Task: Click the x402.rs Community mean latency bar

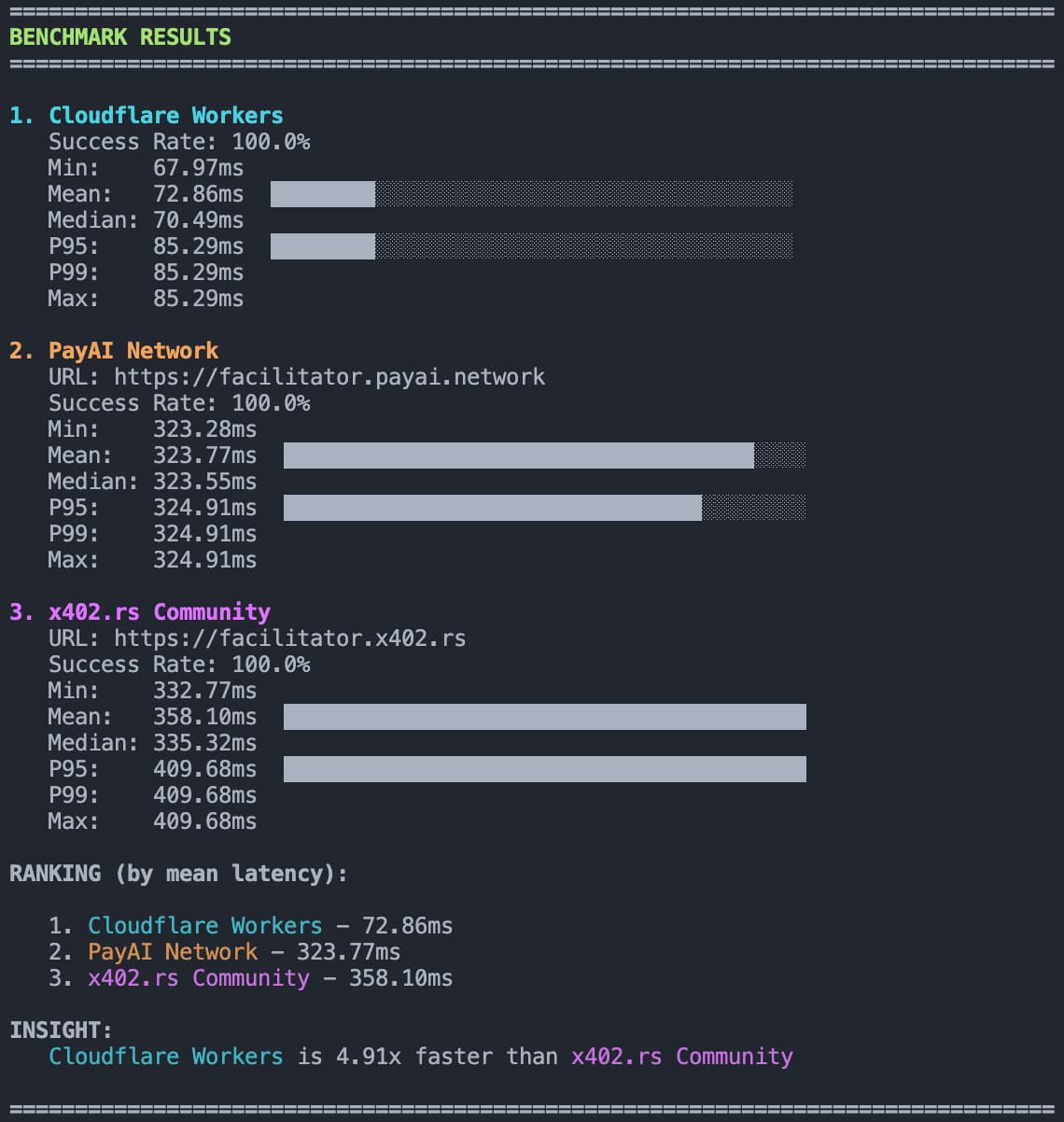Action: pos(544,717)
